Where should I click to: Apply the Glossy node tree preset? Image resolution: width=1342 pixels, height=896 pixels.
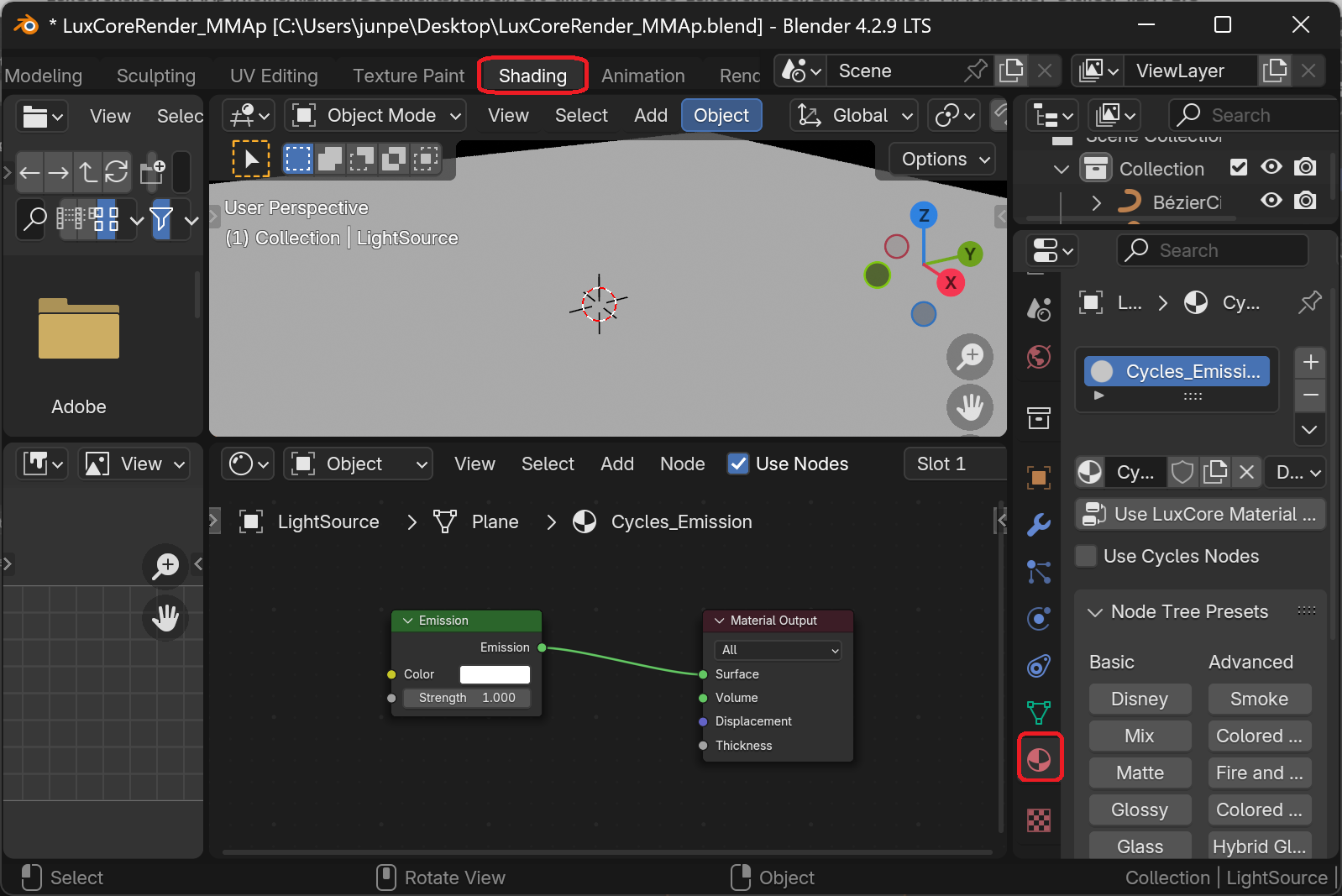(x=1140, y=810)
